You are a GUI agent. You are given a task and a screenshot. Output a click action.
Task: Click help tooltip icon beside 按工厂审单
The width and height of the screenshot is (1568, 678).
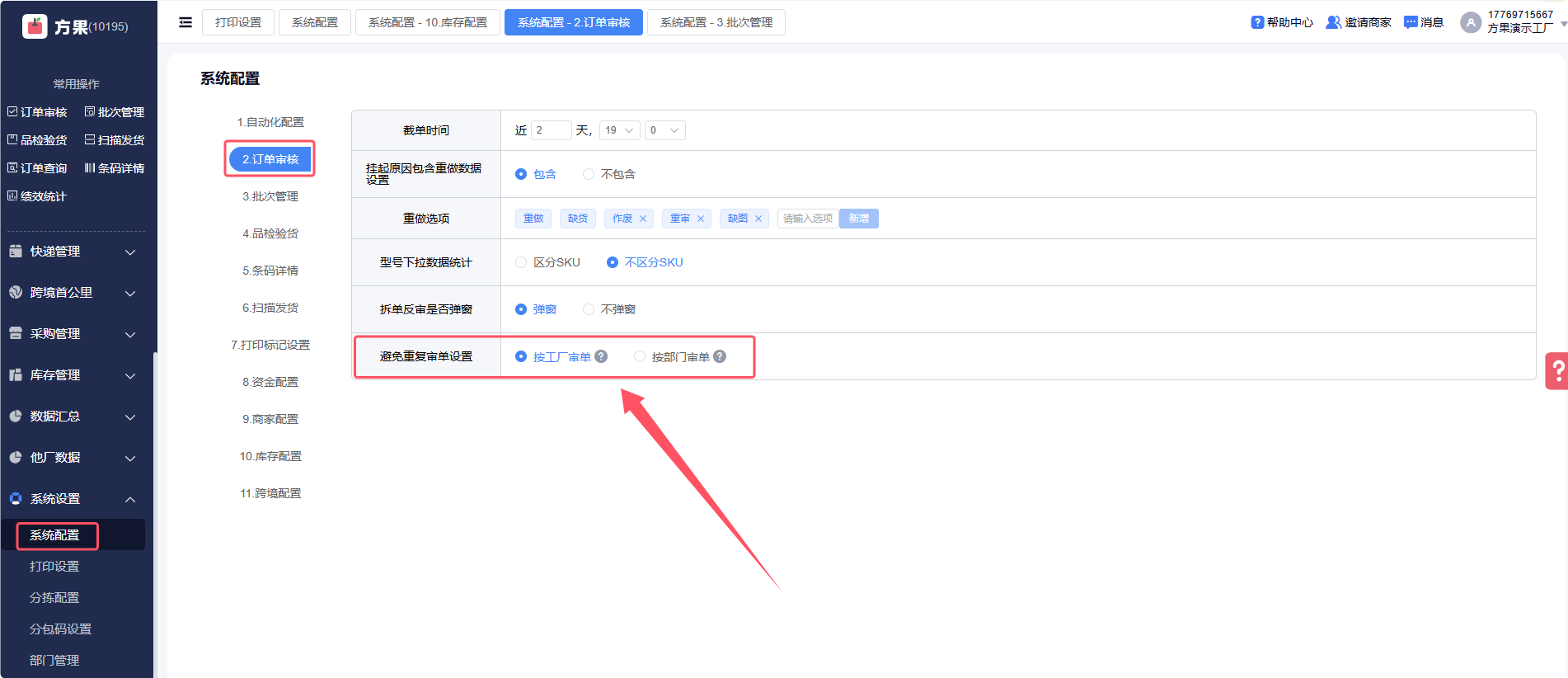pyautogui.click(x=602, y=356)
